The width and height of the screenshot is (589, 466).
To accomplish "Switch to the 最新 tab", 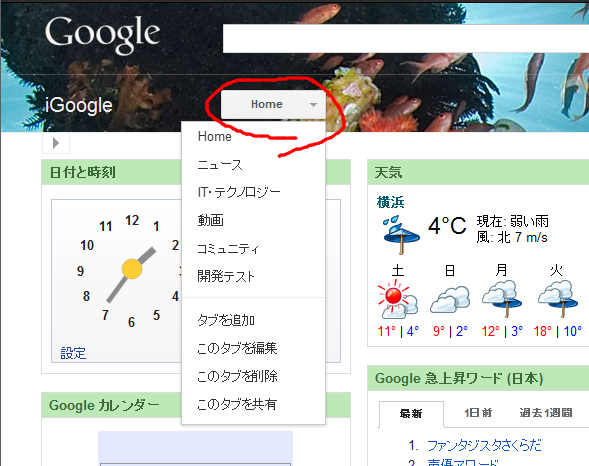I will tap(411, 414).
